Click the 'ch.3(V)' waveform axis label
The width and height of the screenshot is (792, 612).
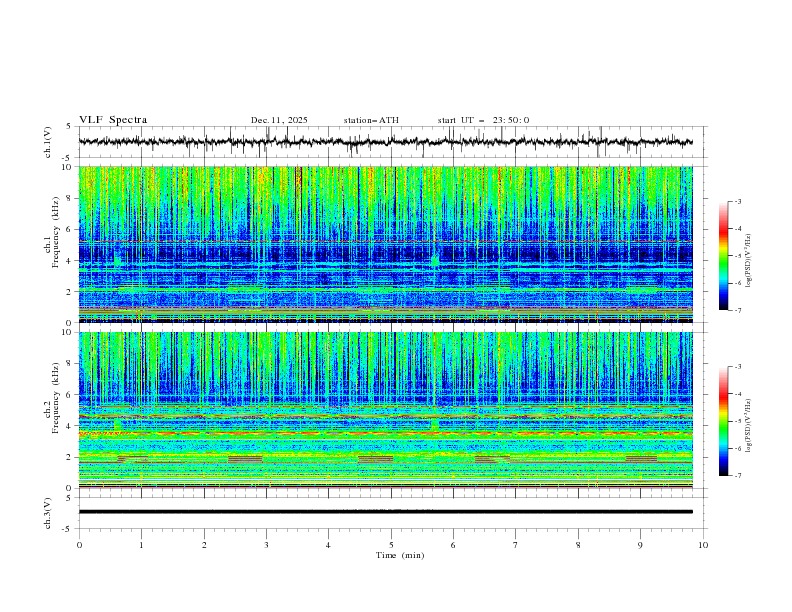pyautogui.click(x=48, y=513)
